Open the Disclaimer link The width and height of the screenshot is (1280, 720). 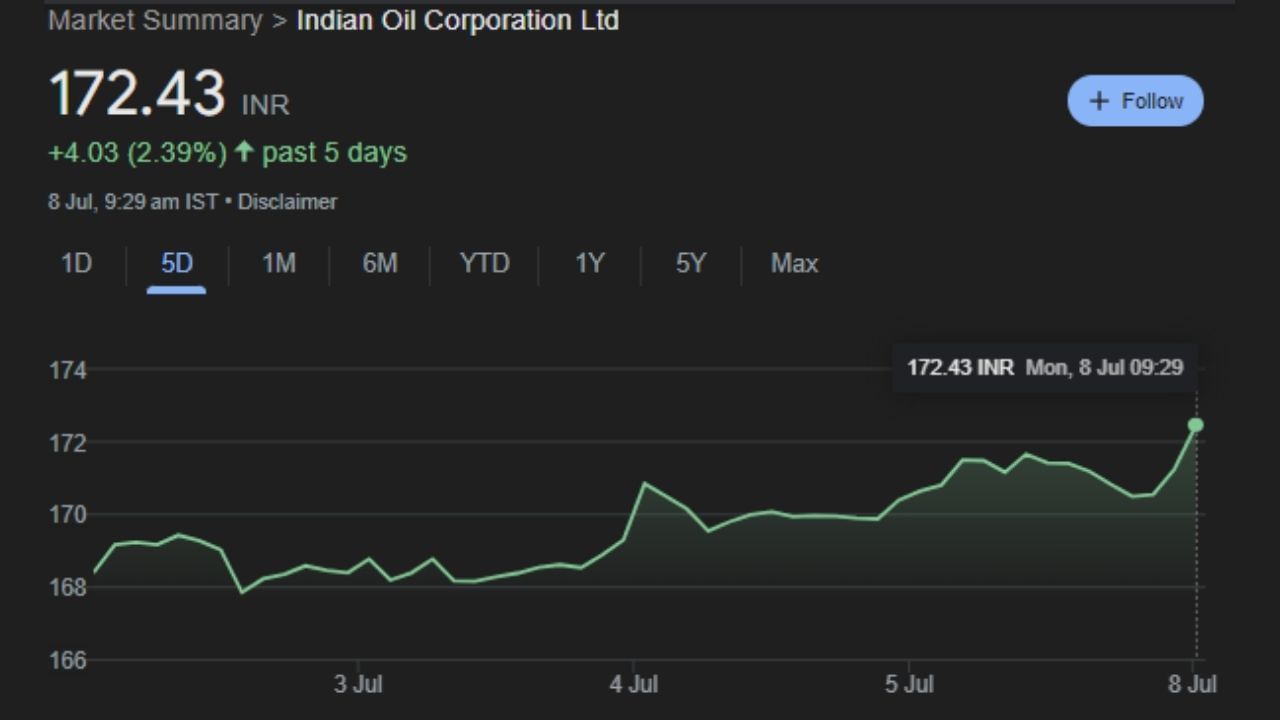[287, 202]
